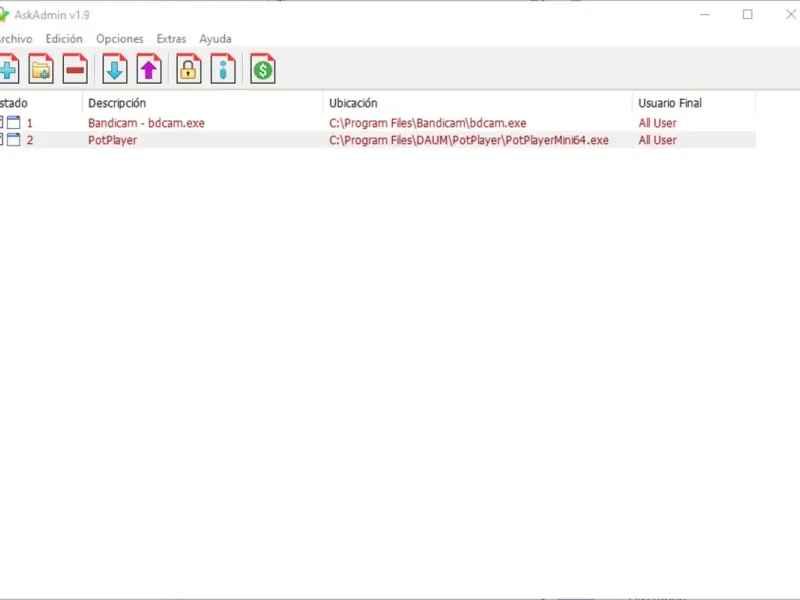Open the Ayuda menu
Screen dimensions: 800x600
coord(215,39)
